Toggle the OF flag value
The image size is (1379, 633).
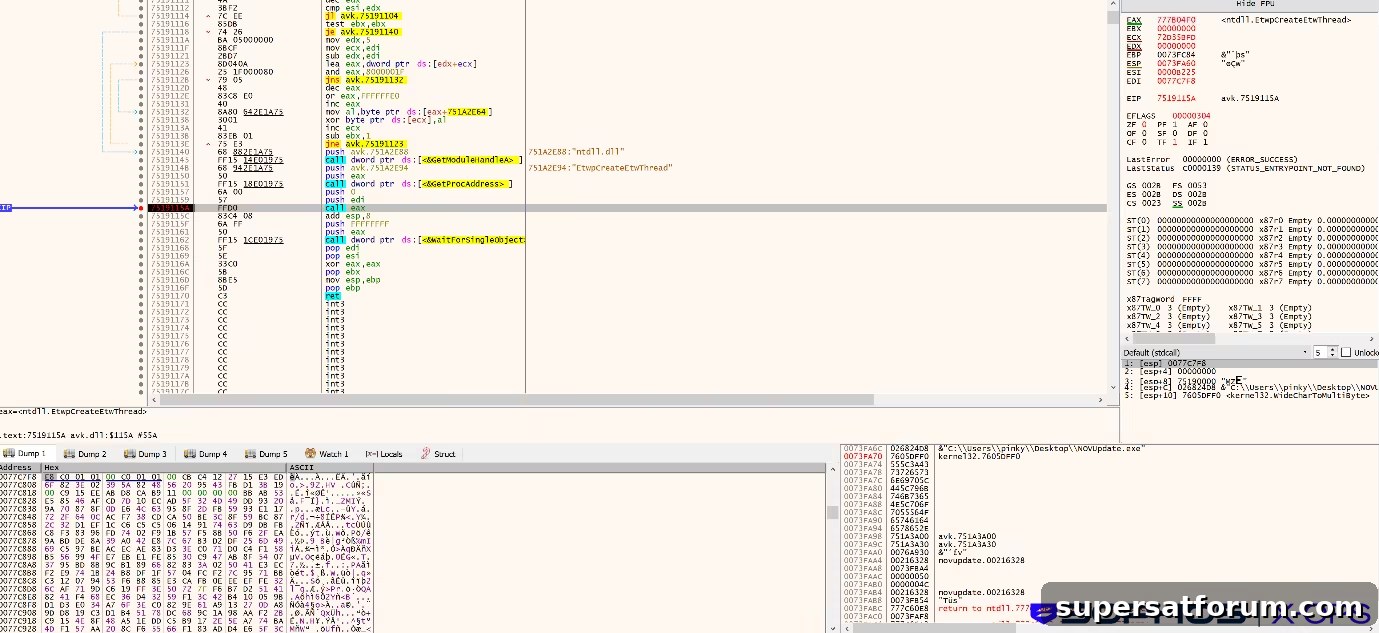1145,132
